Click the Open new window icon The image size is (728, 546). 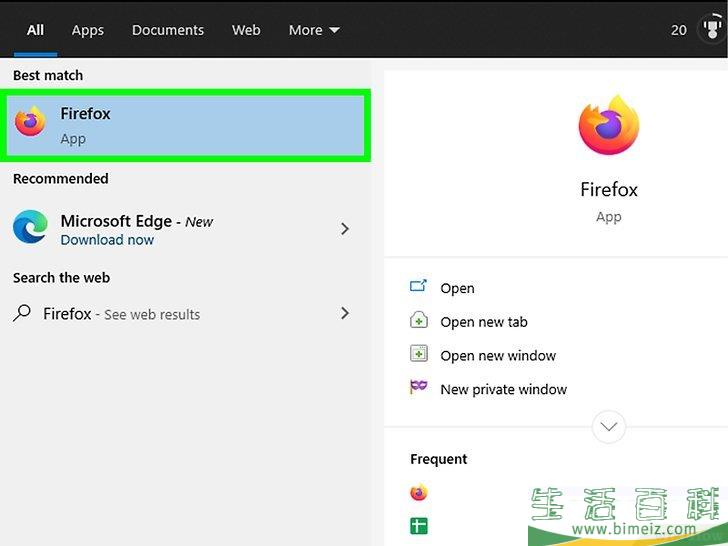tap(419, 354)
